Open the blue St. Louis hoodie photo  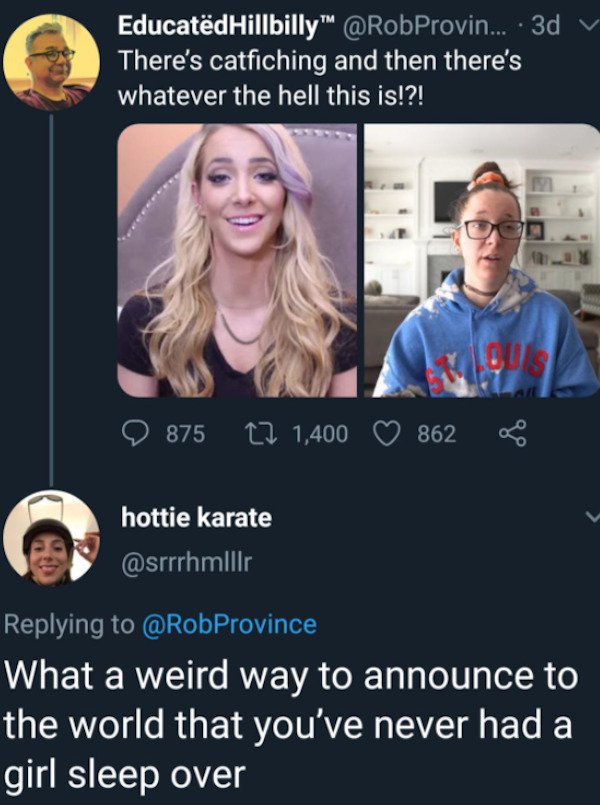(x=482, y=260)
